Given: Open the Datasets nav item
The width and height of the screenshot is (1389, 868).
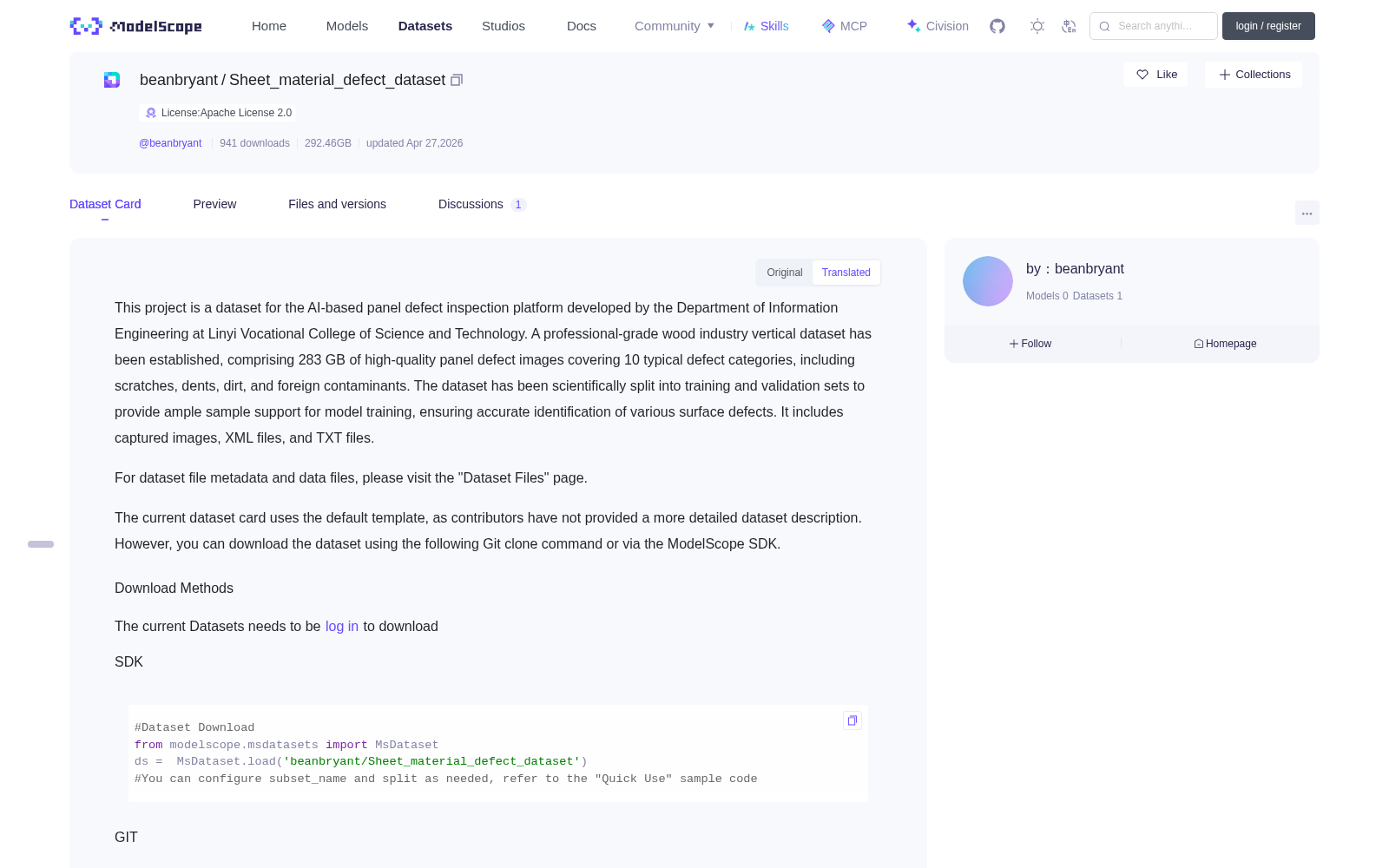Looking at the screenshot, I should [x=425, y=26].
